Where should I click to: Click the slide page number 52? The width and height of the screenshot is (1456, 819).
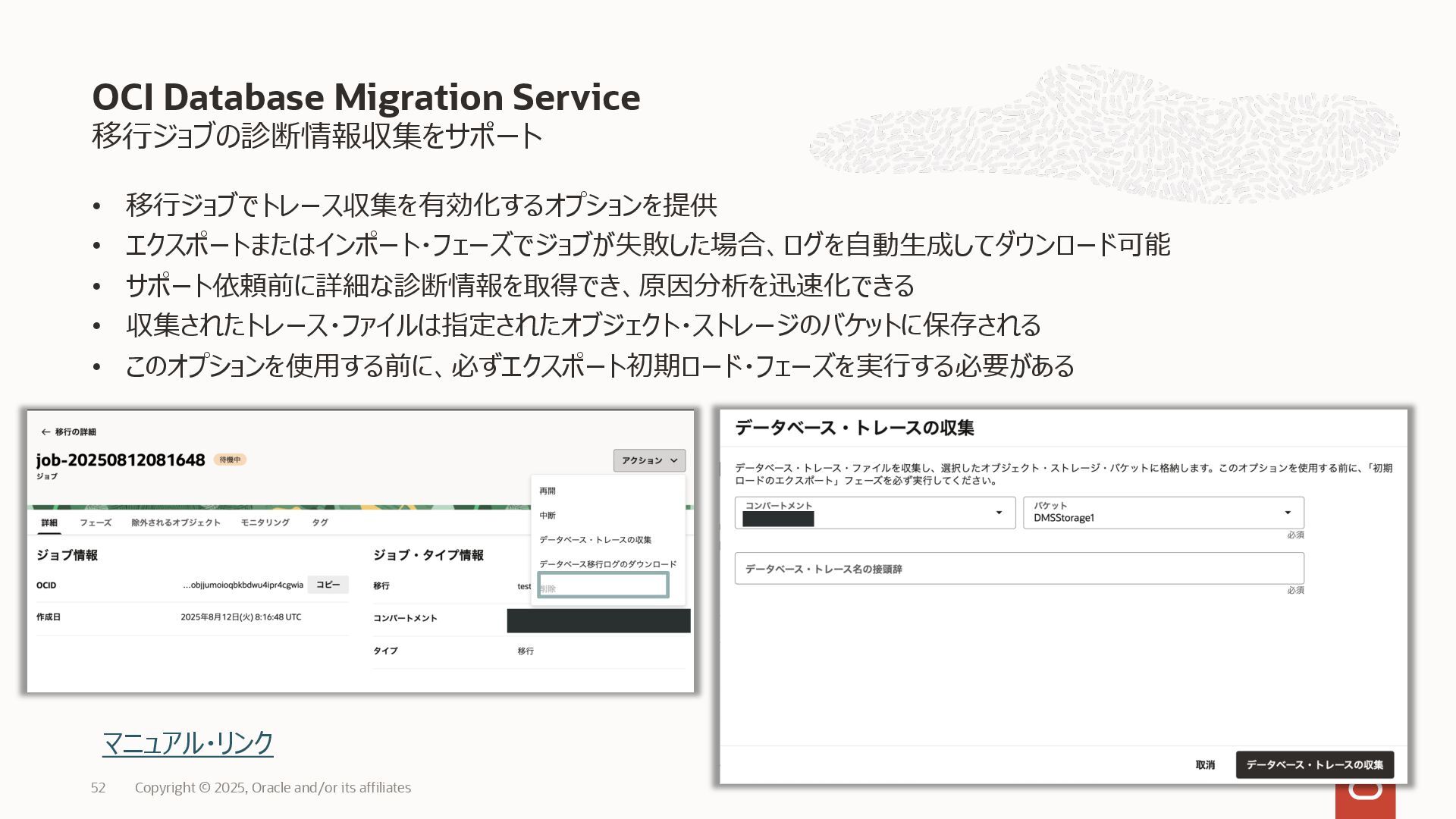point(99,788)
